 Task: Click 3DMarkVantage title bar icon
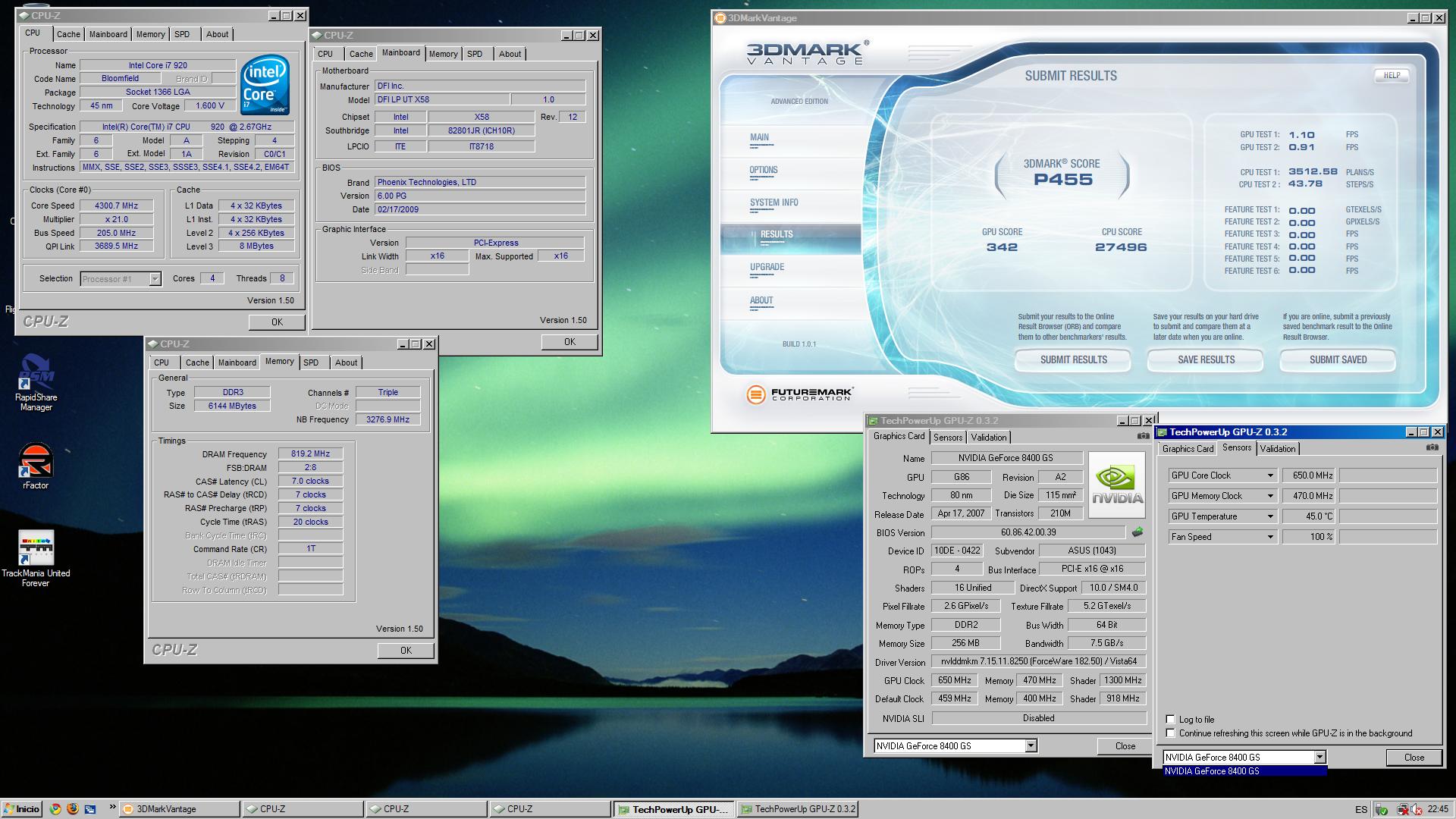(x=720, y=18)
